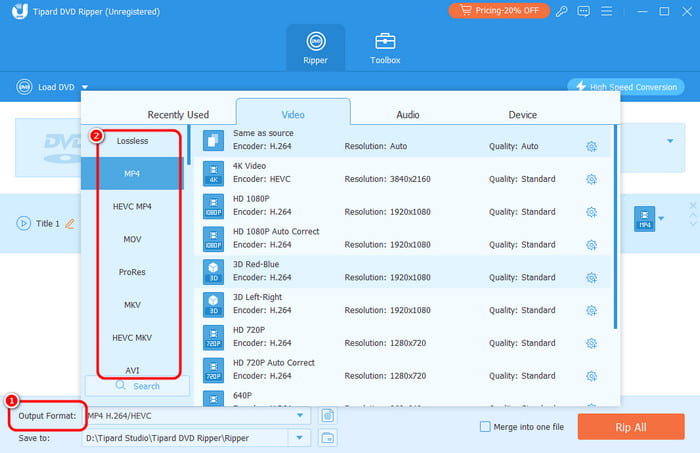Open settings gear for 4K Video
This screenshot has height=453, width=700.
(x=592, y=179)
